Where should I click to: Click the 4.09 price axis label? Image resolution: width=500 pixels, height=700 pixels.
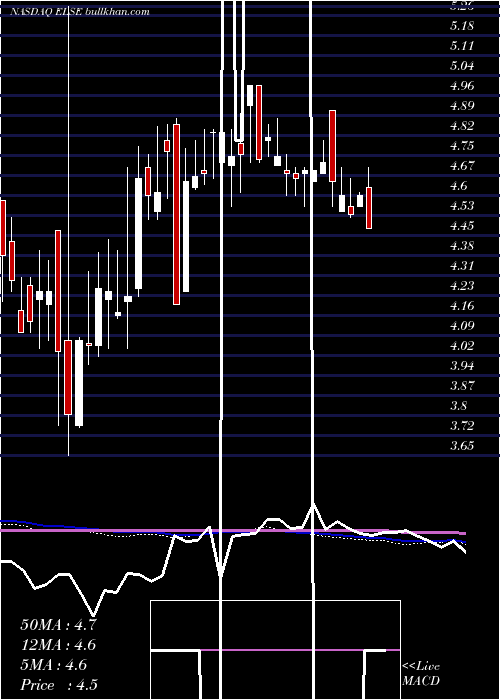(462, 326)
